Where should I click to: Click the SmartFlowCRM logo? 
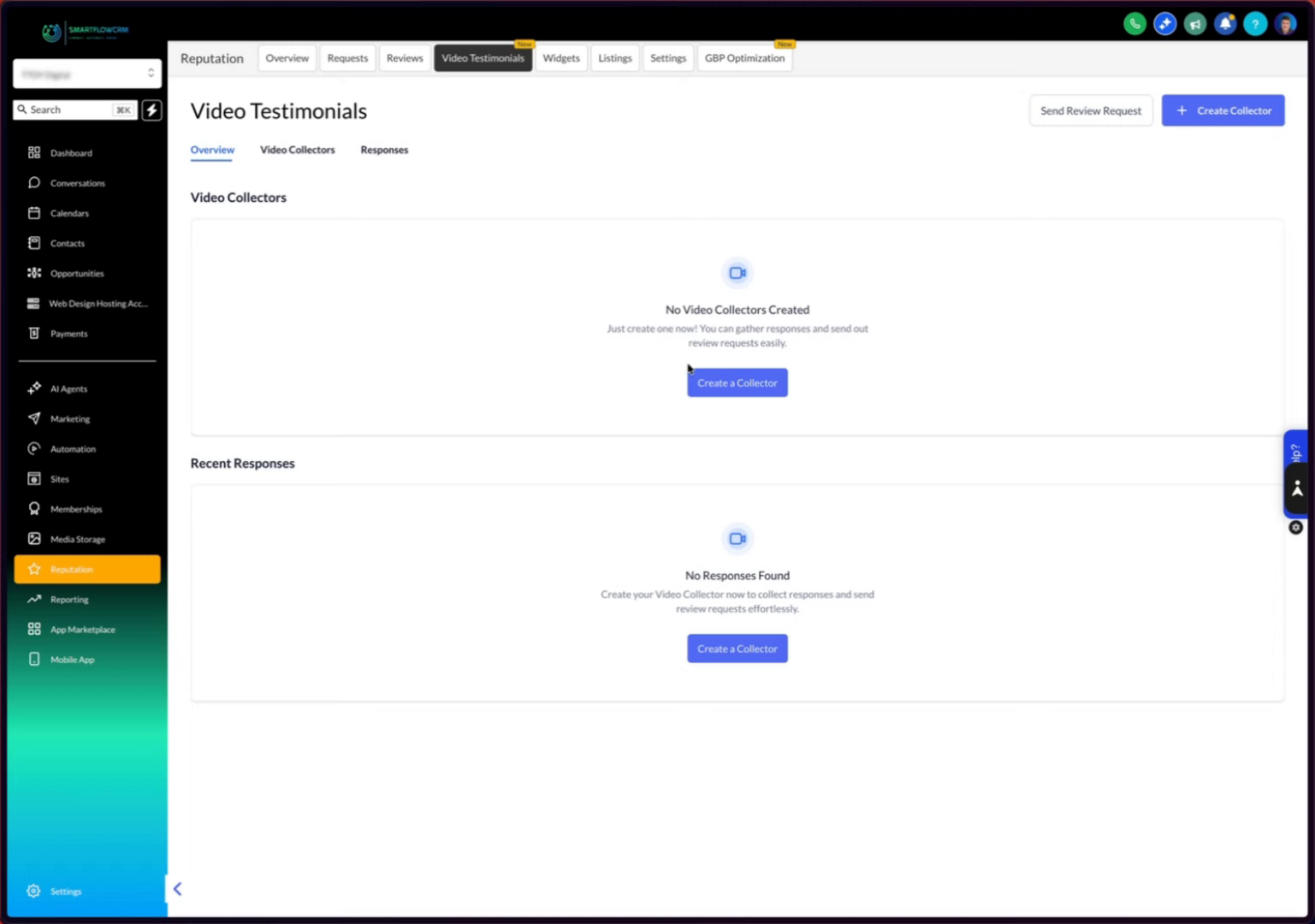point(86,32)
